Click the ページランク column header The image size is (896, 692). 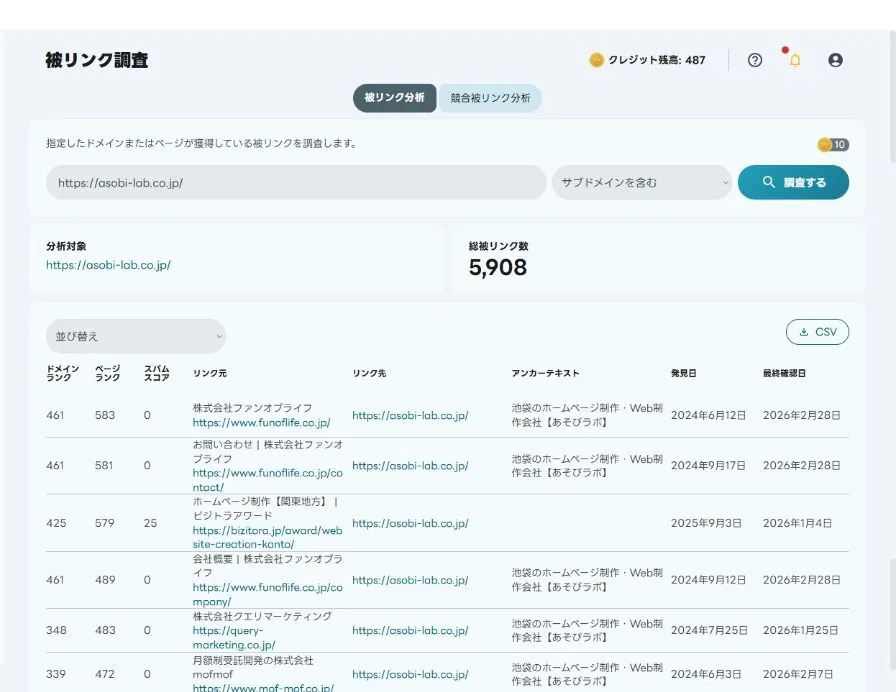[x=107, y=373]
